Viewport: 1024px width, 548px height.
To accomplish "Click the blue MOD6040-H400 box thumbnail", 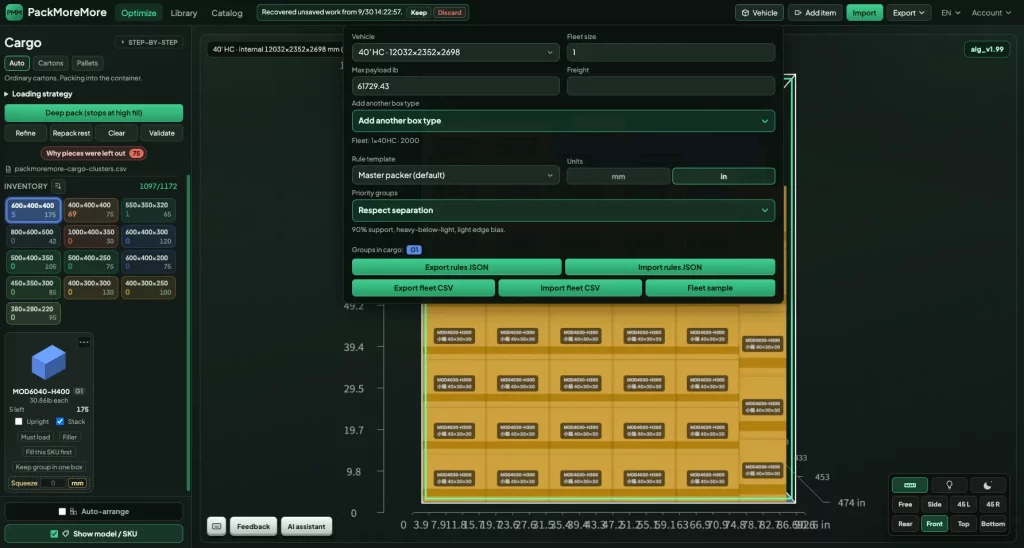I will (49, 363).
